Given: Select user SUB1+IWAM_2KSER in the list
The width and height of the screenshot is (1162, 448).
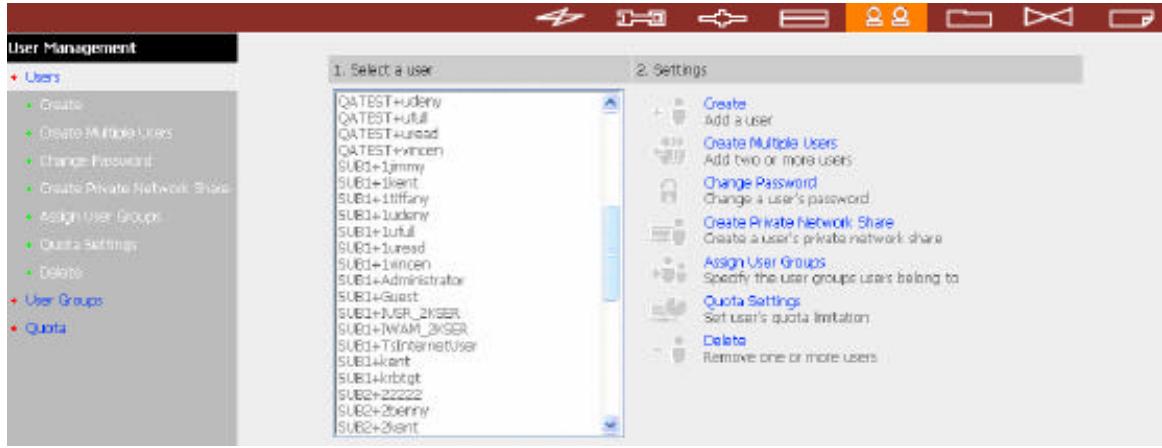Looking at the screenshot, I should pyautogui.click(x=402, y=330).
